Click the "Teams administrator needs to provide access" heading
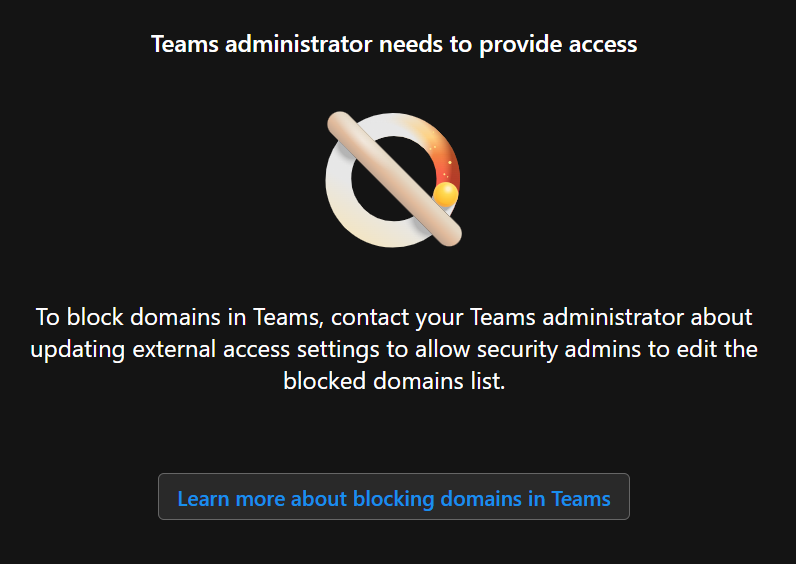796x564 pixels. (393, 44)
